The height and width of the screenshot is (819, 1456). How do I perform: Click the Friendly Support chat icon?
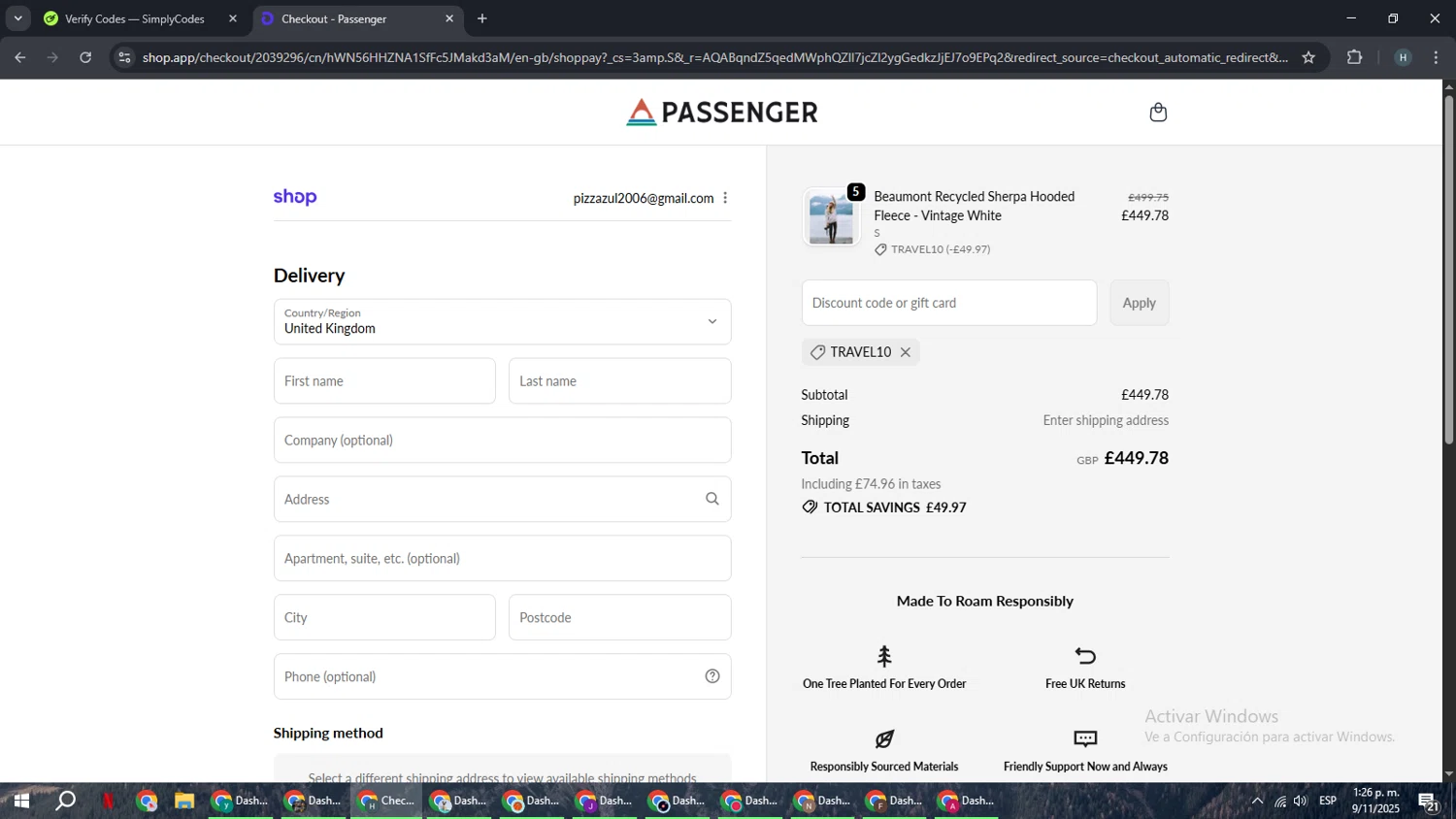[x=1085, y=739]
